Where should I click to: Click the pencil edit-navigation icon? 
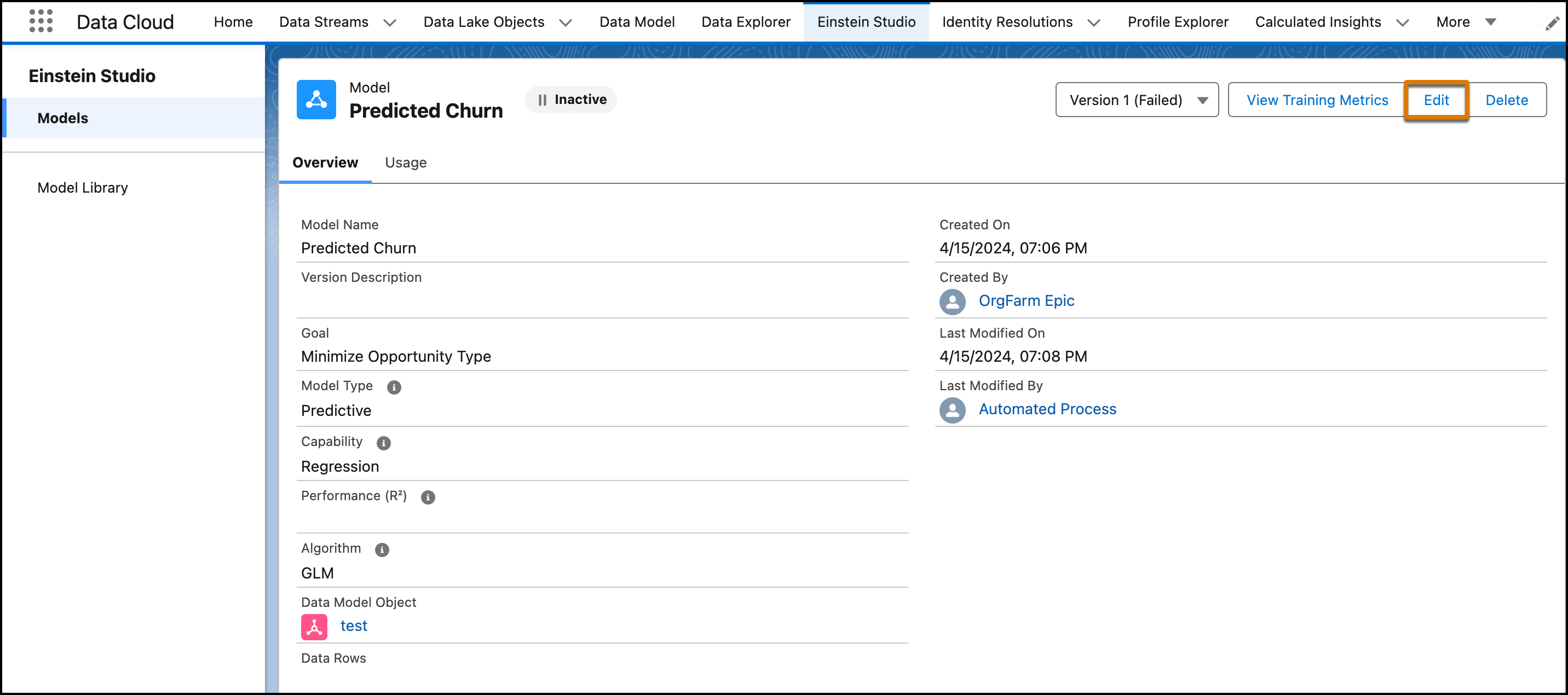point(1552,23)
